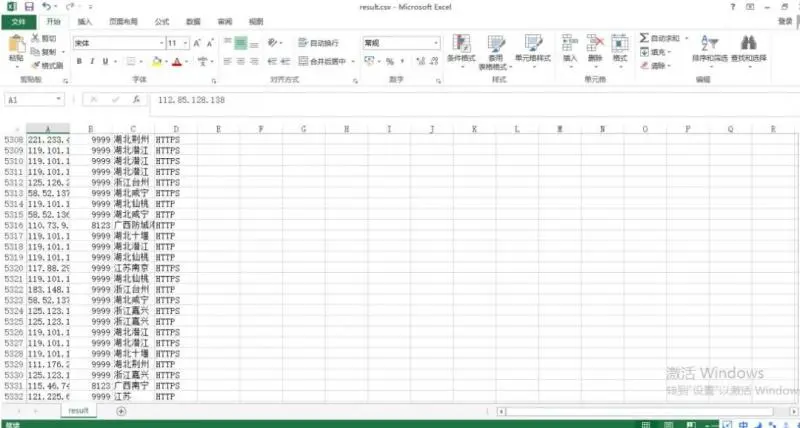The height and width of the screenshot is (428, 800).
Task: Toggle the highlighted Middle Align button
Action: 241,43
